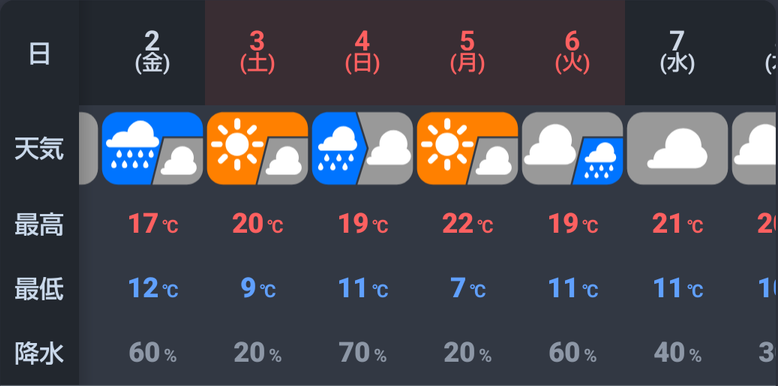Tap the cut-off gray icon before Friday
This screenshot has height=386, width=778.
[x=88, y=148]
